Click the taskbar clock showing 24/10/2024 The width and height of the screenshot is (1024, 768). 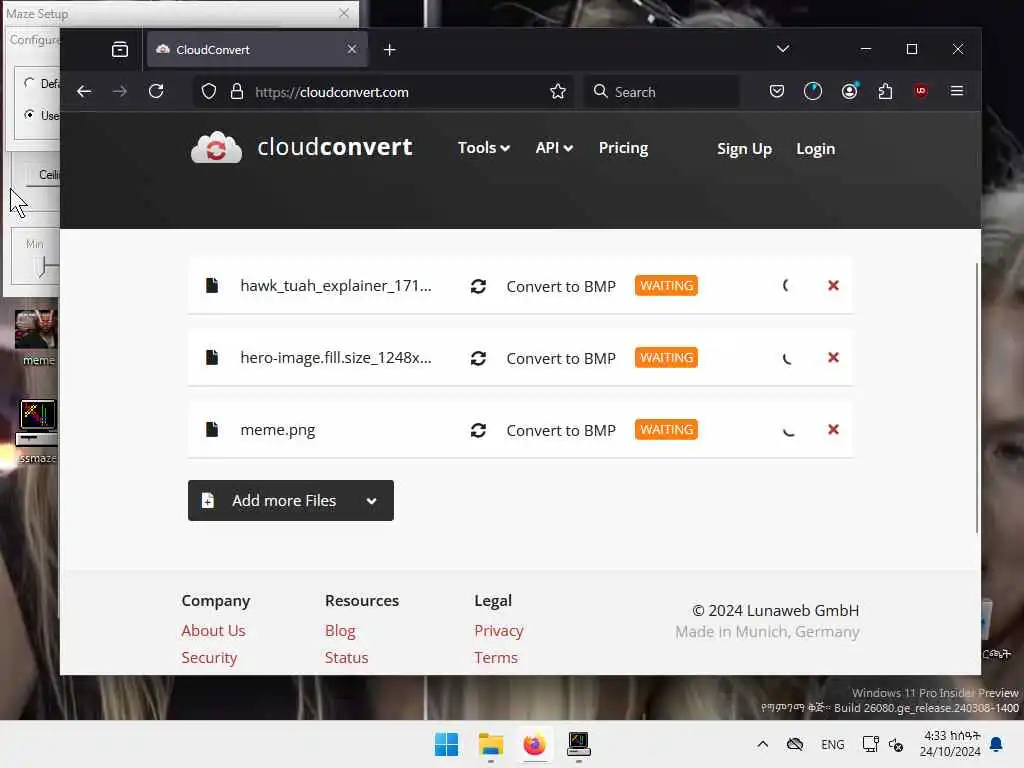(x=950, y=744)
